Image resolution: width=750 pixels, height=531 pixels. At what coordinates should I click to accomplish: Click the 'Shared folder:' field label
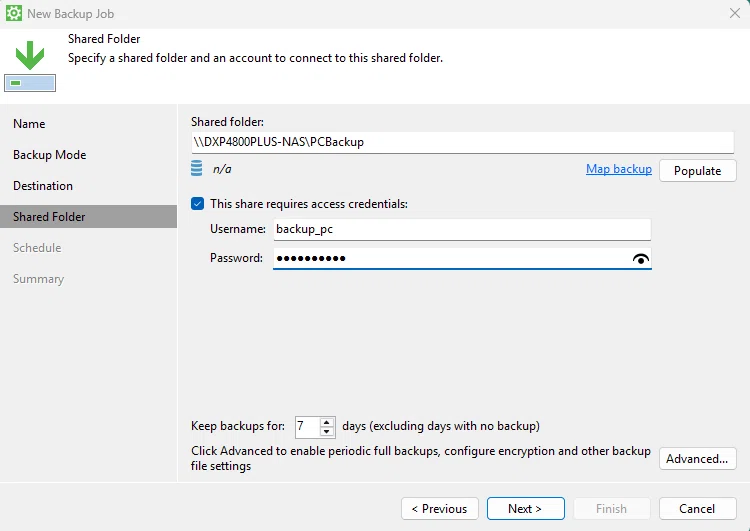tap(227, 122)
